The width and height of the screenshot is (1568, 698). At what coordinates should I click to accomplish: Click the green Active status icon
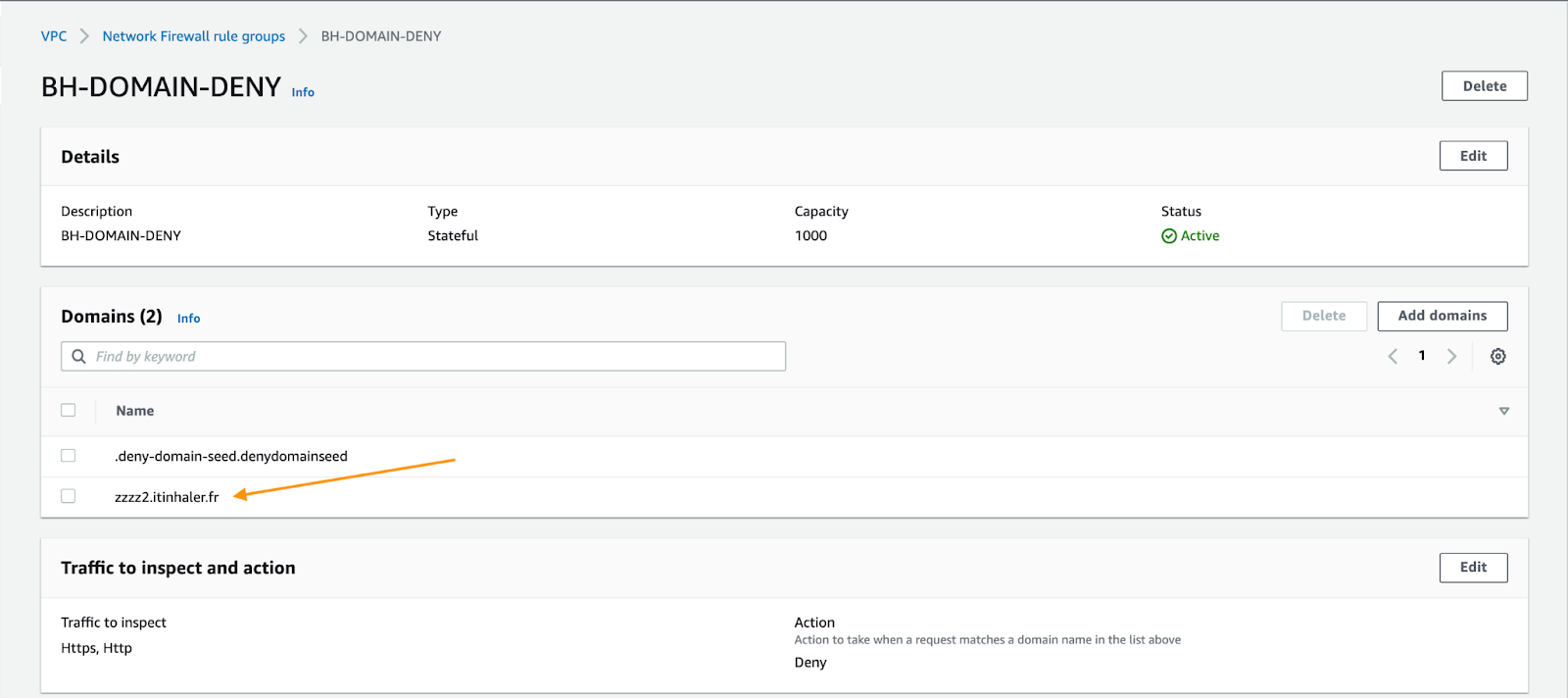[x=1168, y=236]
